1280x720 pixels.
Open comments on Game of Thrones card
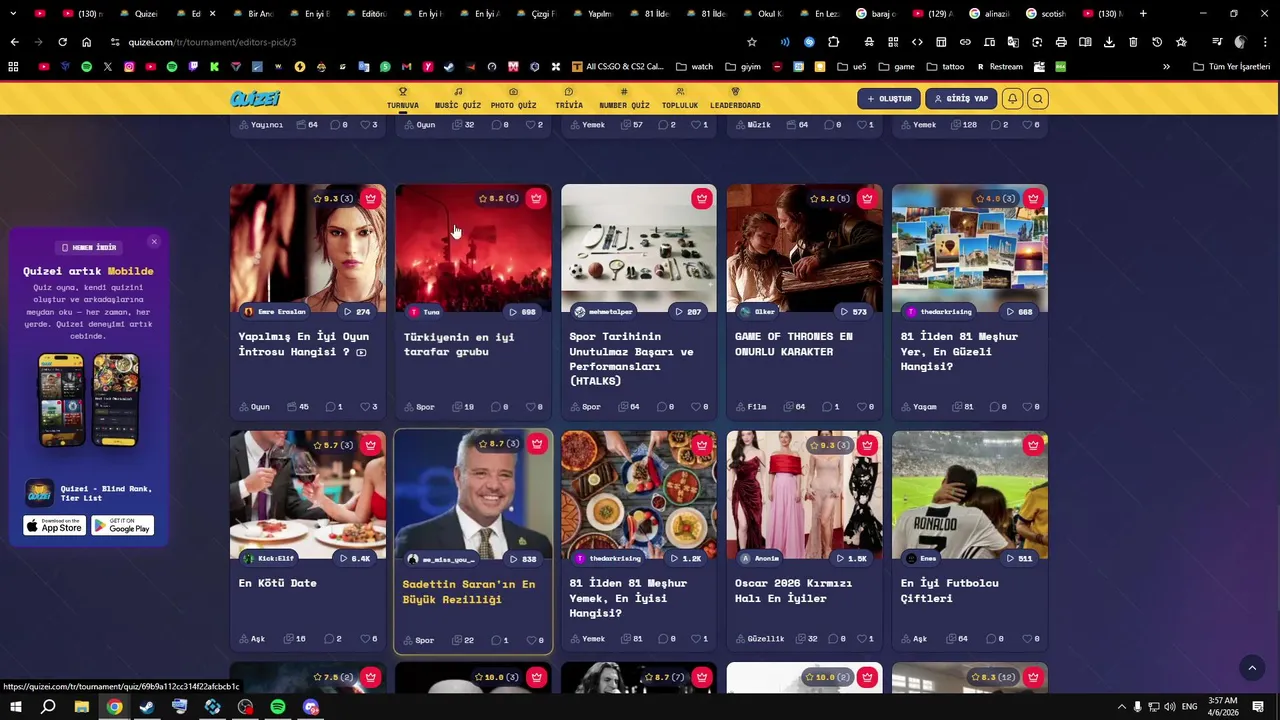830,407
